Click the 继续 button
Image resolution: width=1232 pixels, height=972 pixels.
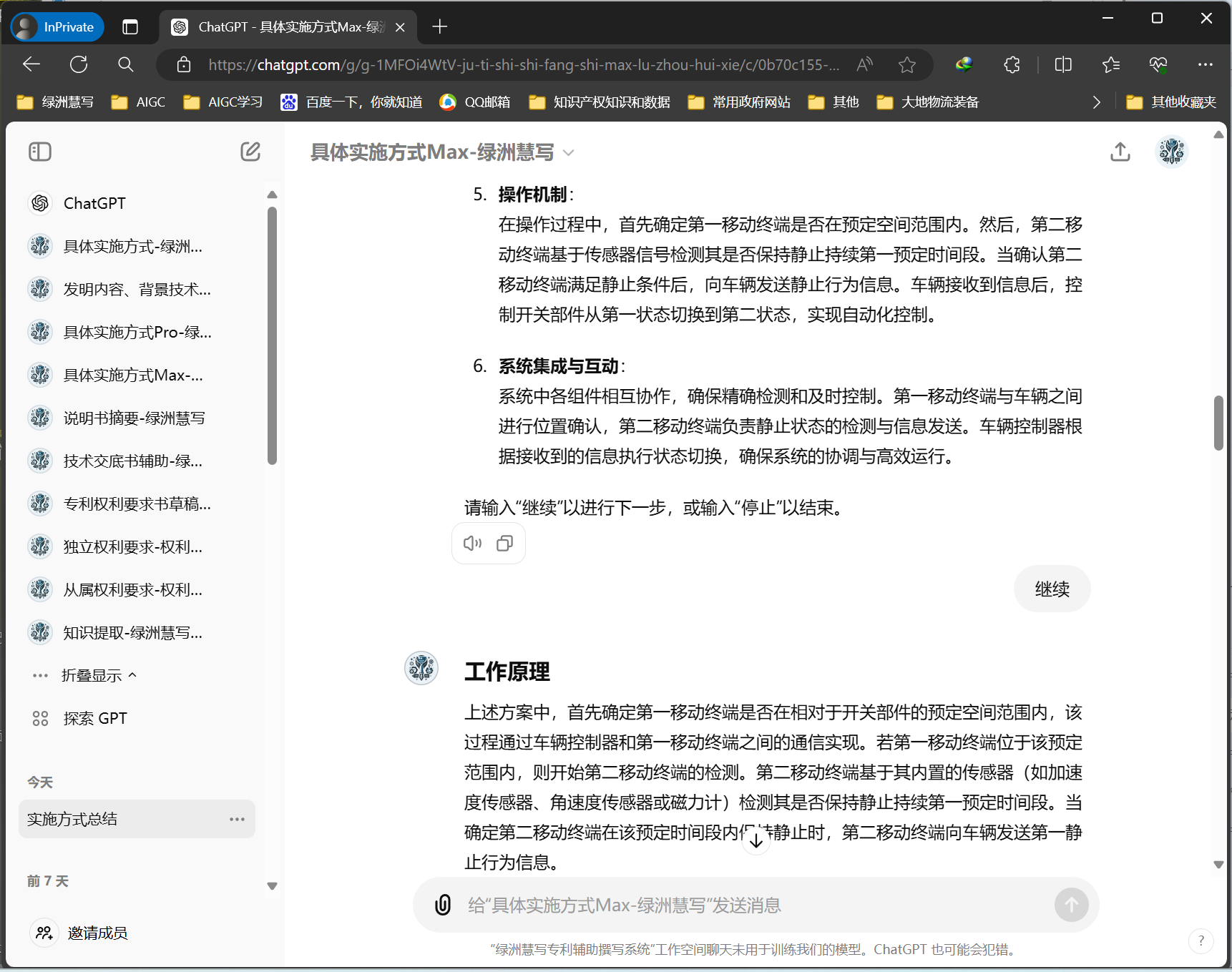1052,589
